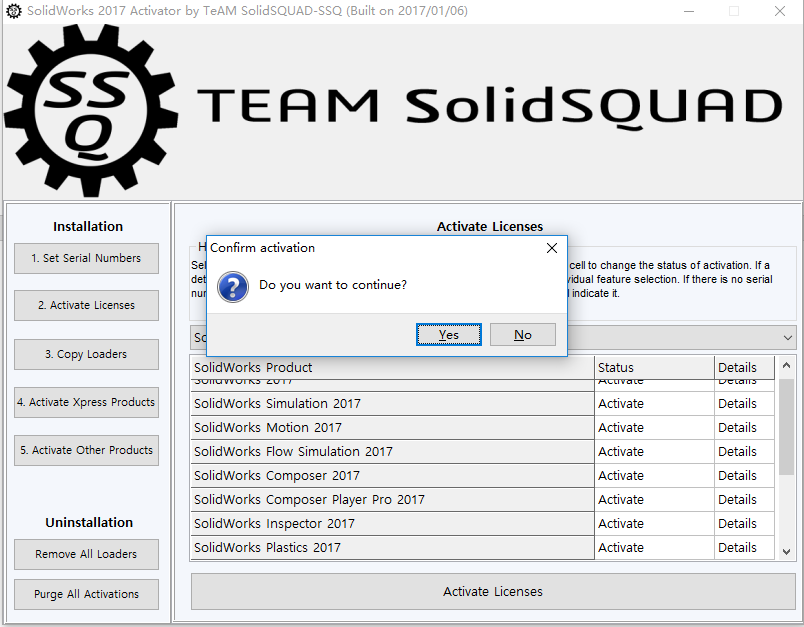Select the SolidWorks Plastics 2017 row
Screen dimensions: 804x627
tap(392, 548)
